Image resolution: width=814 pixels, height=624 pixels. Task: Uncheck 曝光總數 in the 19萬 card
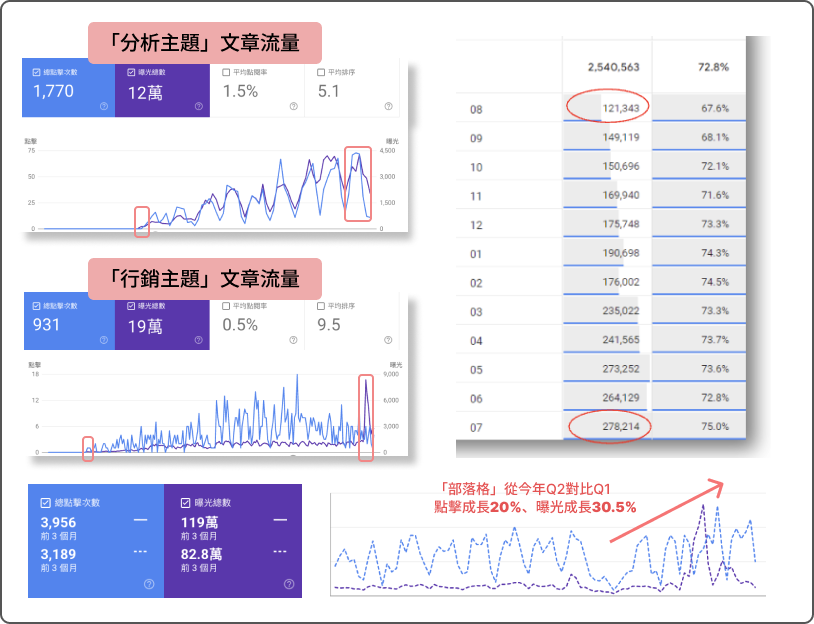(x=131, y=306)
